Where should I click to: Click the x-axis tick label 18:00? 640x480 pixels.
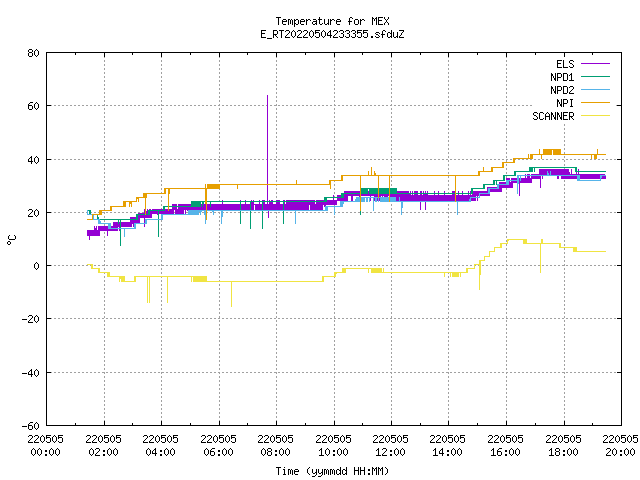click(564, 452)
